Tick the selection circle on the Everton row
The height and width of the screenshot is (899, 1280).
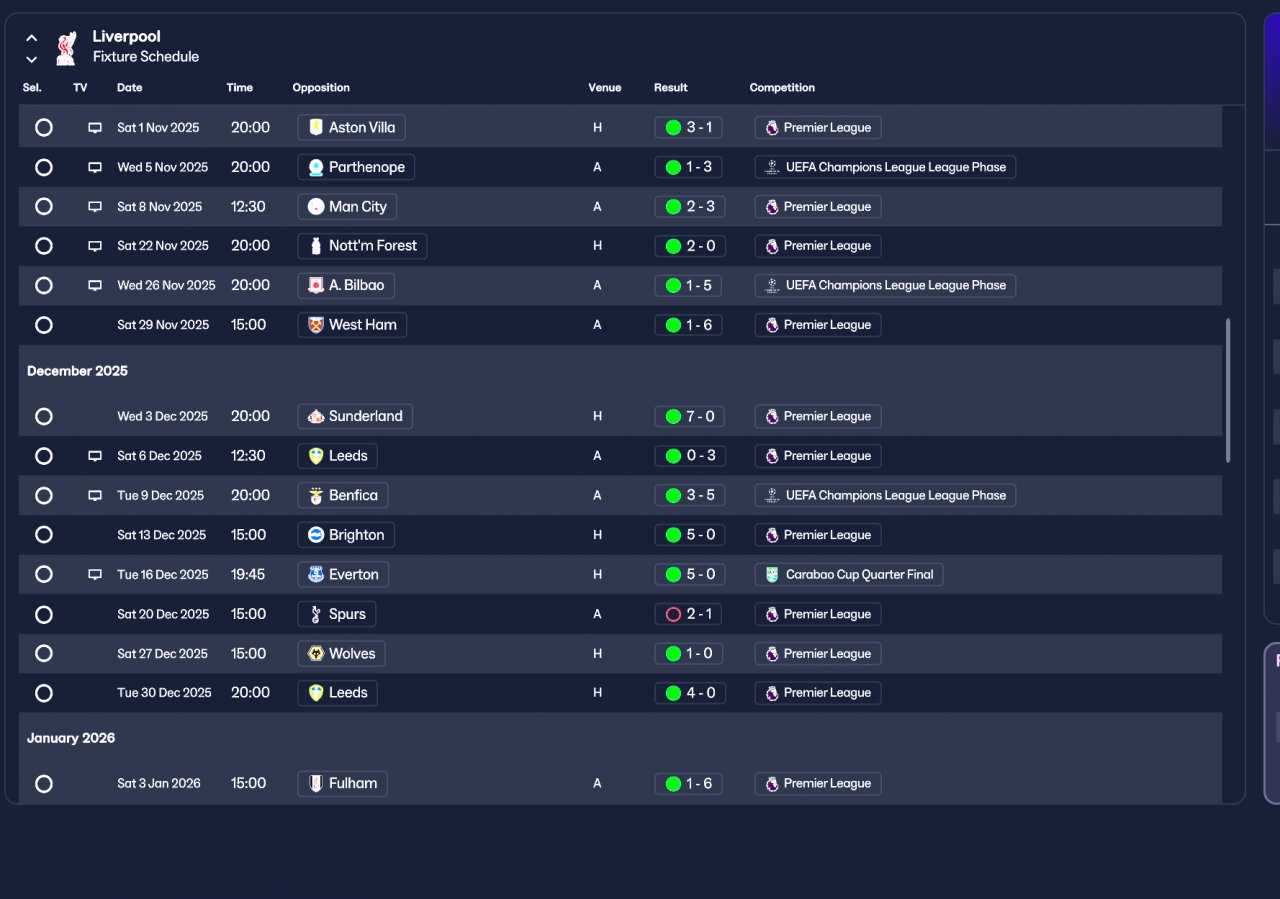pos(44,574)
